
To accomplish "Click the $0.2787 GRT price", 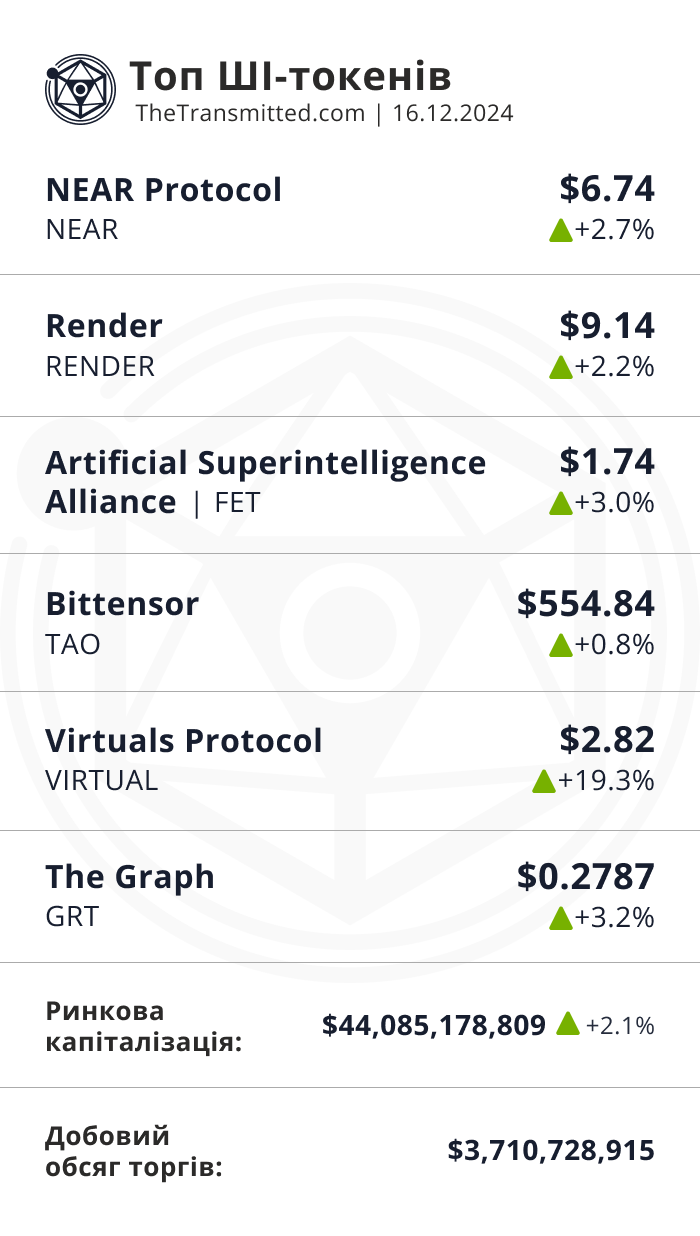I will (586, 877).
